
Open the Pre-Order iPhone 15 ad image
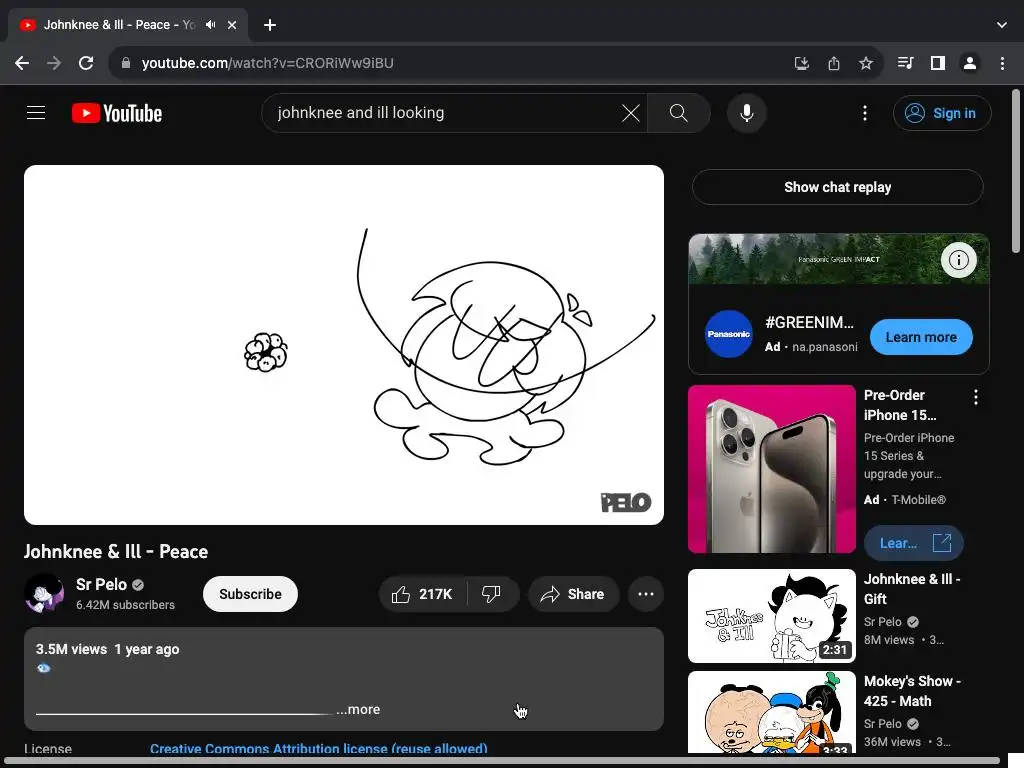tap(771, 469)
